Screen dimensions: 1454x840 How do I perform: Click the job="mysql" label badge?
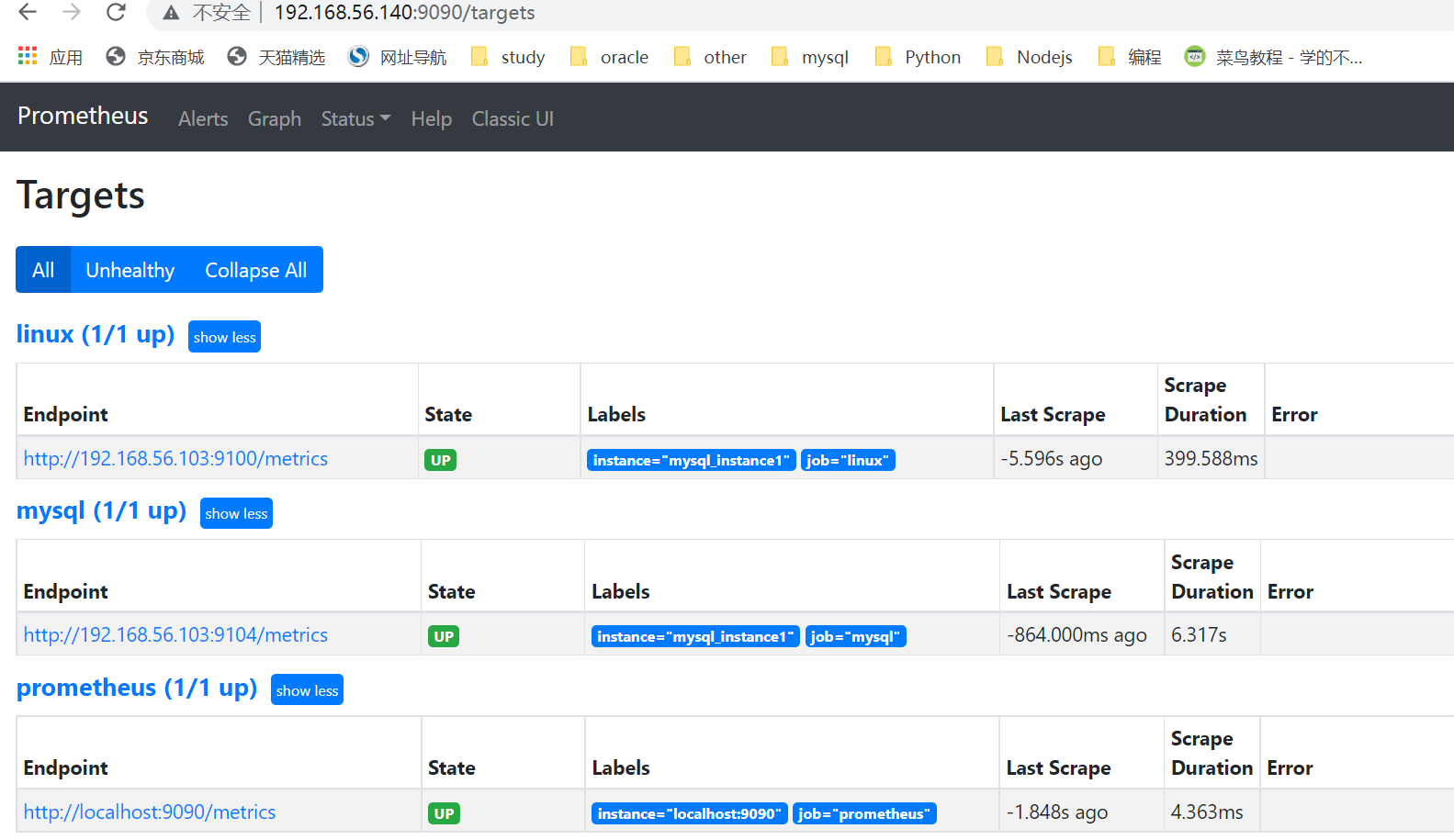[855, 636]
